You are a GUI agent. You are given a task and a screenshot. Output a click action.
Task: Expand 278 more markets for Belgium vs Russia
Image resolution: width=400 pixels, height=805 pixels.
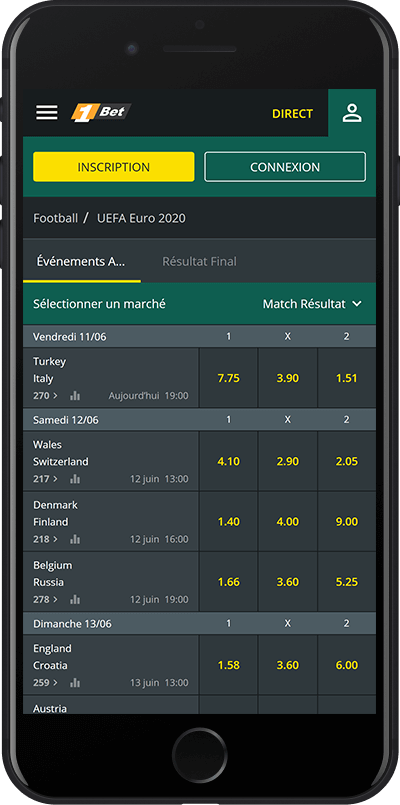46,599
